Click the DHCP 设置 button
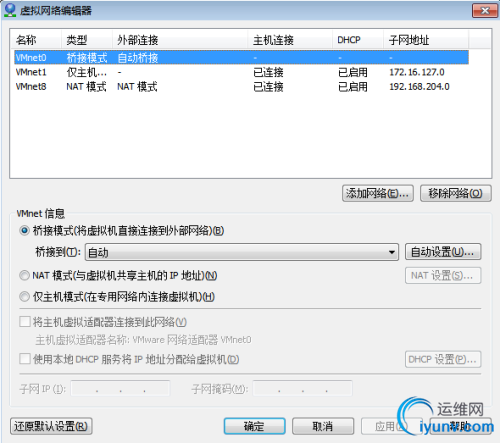The image size is (500, 443). pyautogui.click(x=443, y=359)
